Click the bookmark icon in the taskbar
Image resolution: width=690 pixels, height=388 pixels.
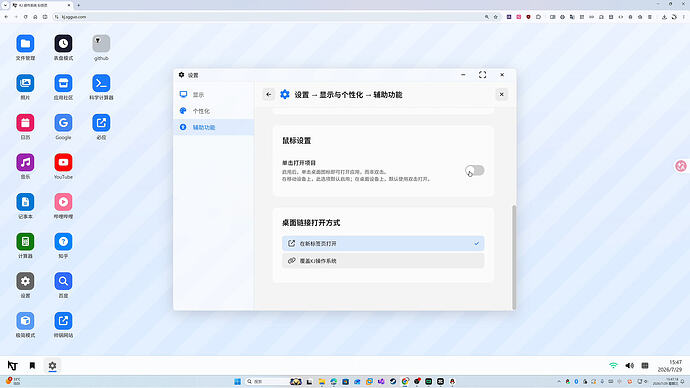(32, 366)
